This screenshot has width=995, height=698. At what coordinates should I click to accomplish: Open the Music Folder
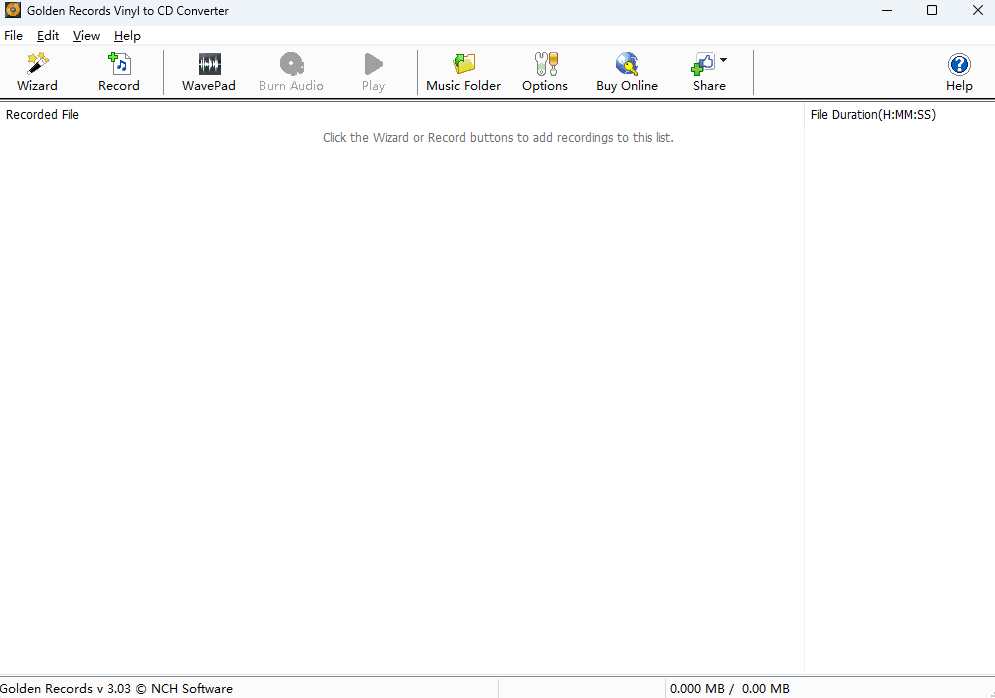pos(463,72)
